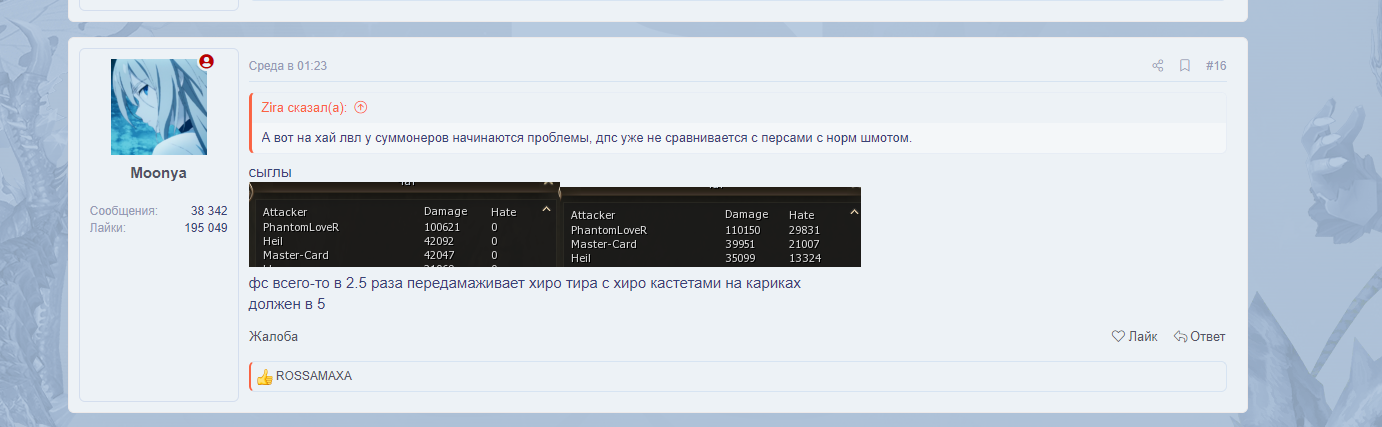Open Moonya's profile via the username

coord(158,173)
